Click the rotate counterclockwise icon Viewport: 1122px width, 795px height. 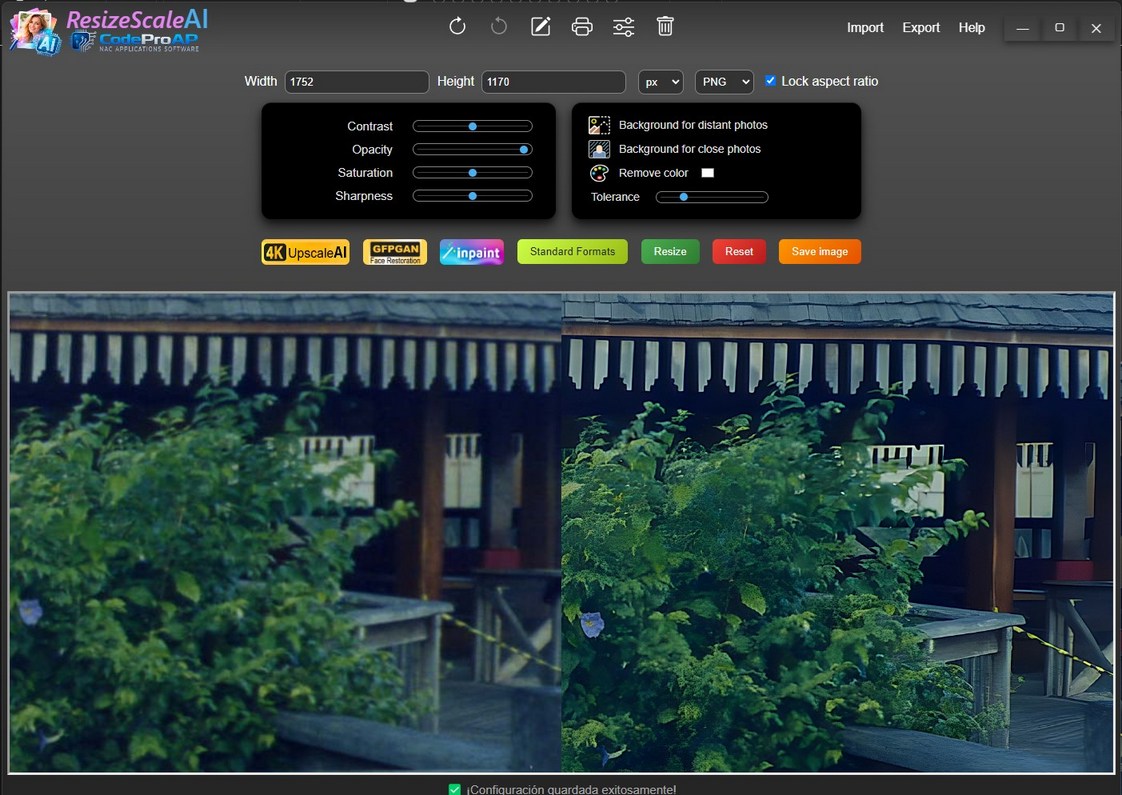(x=499, y=27)
